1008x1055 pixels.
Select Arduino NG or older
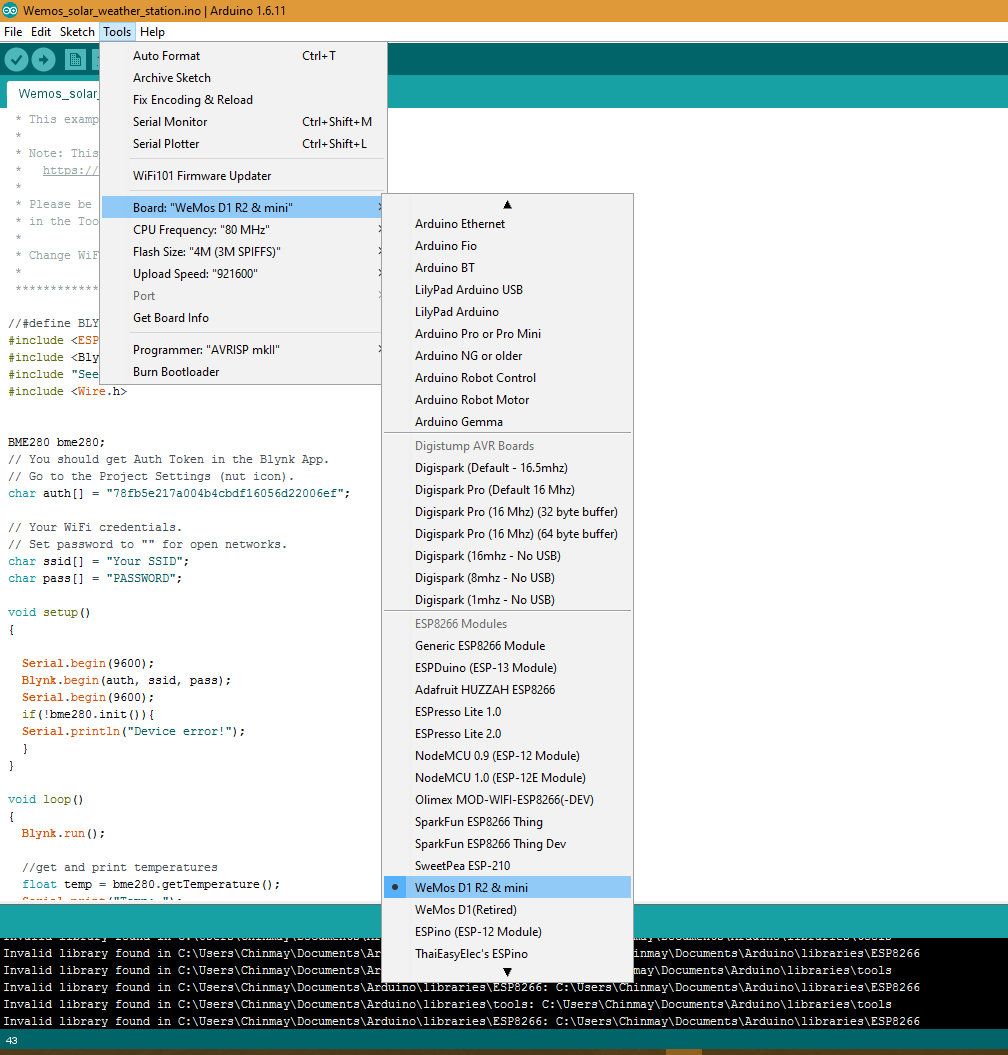(507, 356)
